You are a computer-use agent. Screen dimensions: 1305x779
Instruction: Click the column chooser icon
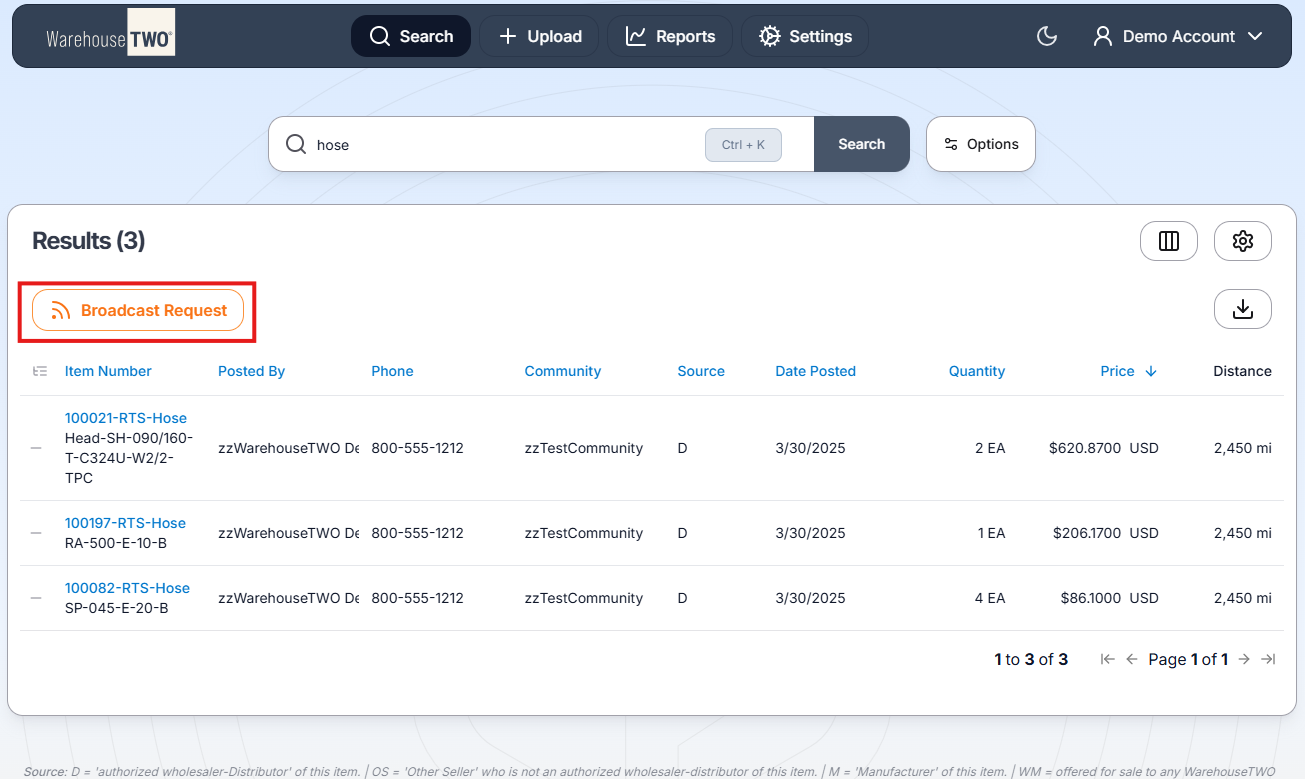(1168, 241)
